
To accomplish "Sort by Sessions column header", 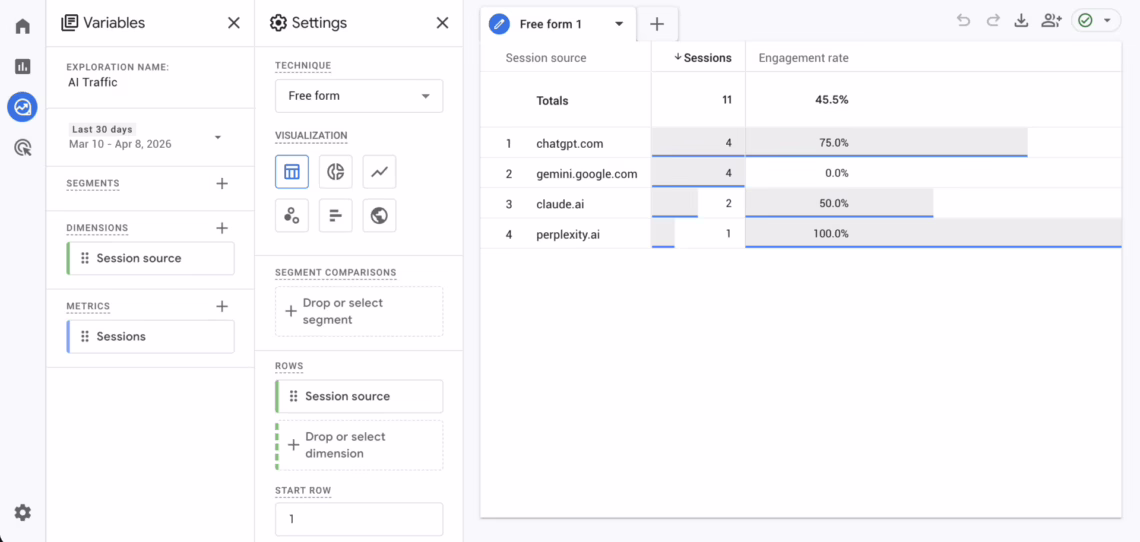I will click(702, 57).
